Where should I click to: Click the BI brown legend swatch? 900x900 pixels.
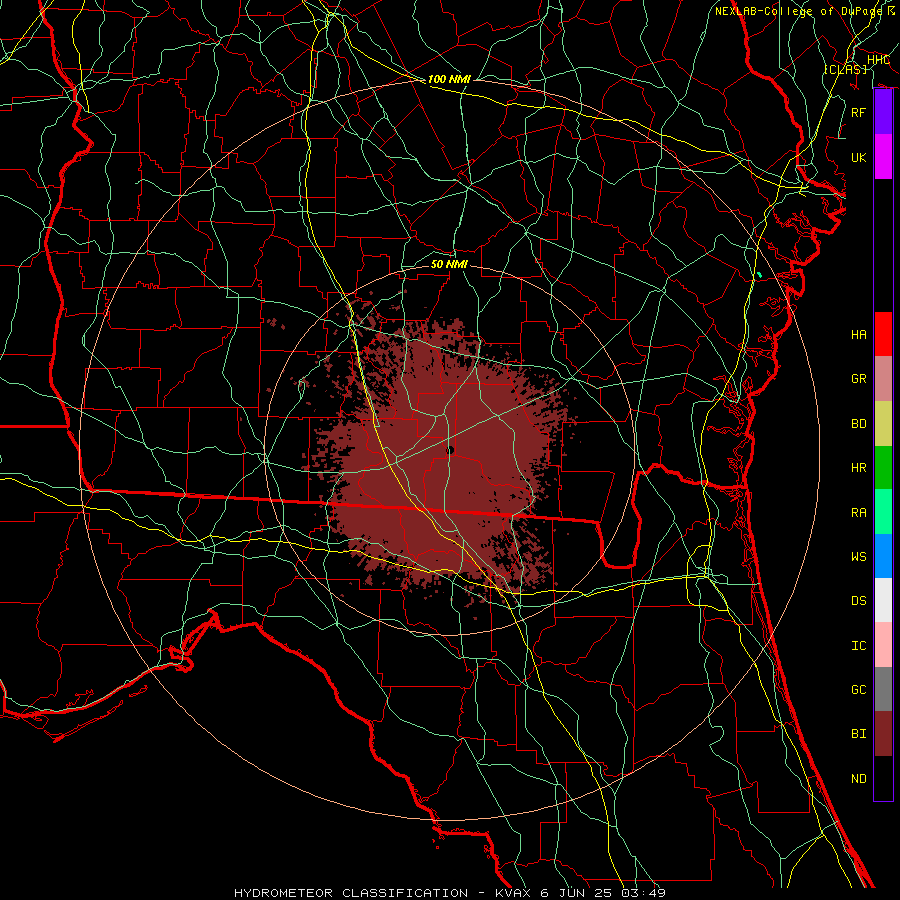pyautogui.click(x=883, y=734)
